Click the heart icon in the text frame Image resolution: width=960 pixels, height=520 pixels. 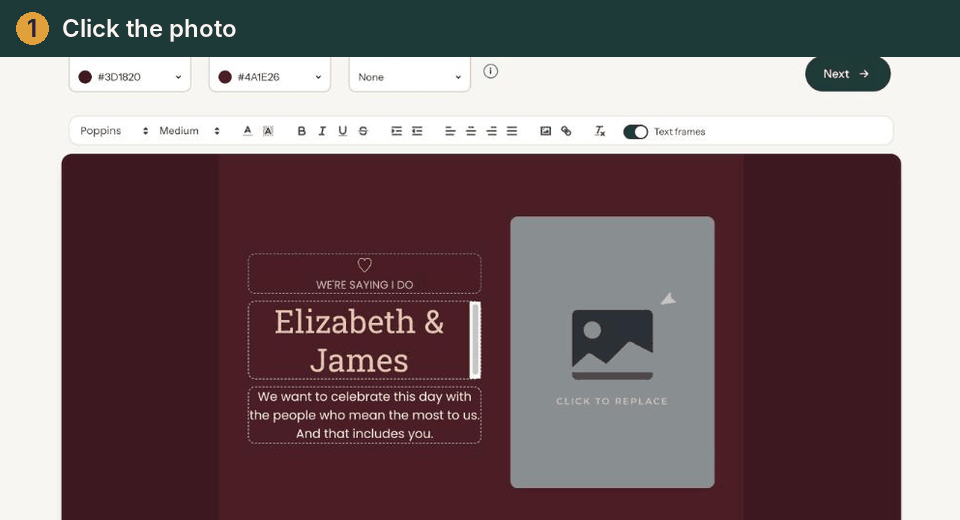point(364,265)
